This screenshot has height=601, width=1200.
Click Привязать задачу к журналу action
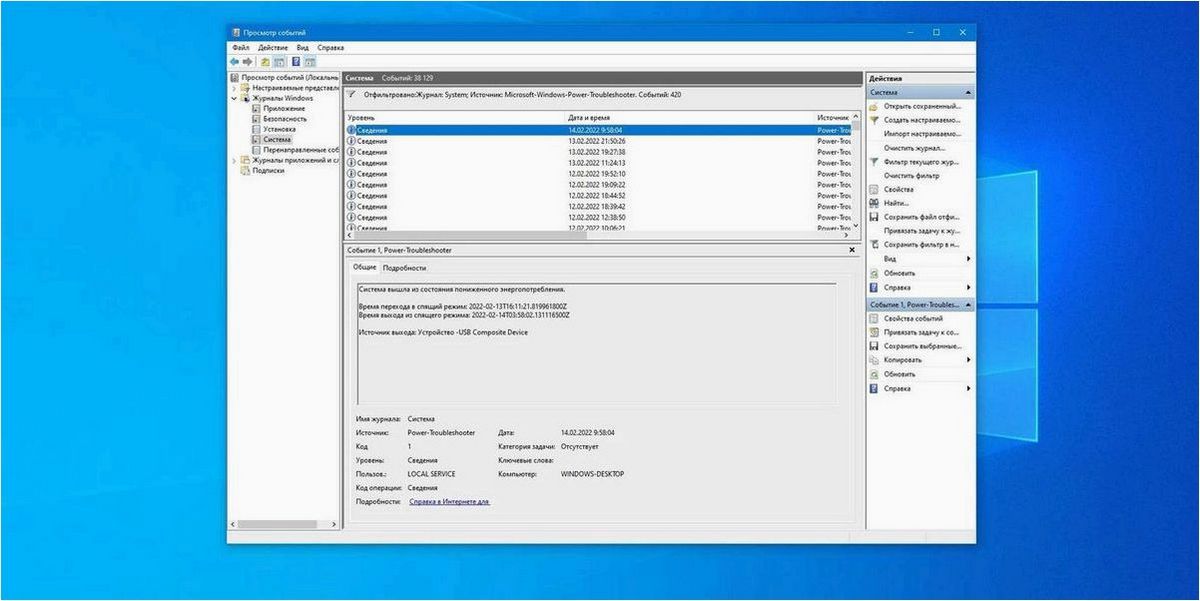click(922, 231)
